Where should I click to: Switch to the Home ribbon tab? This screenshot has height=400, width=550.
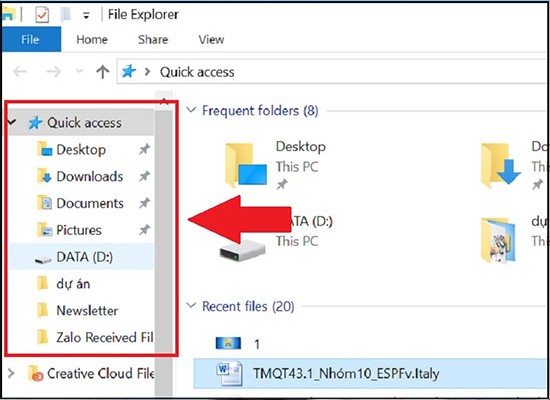(x=92, y=39)
